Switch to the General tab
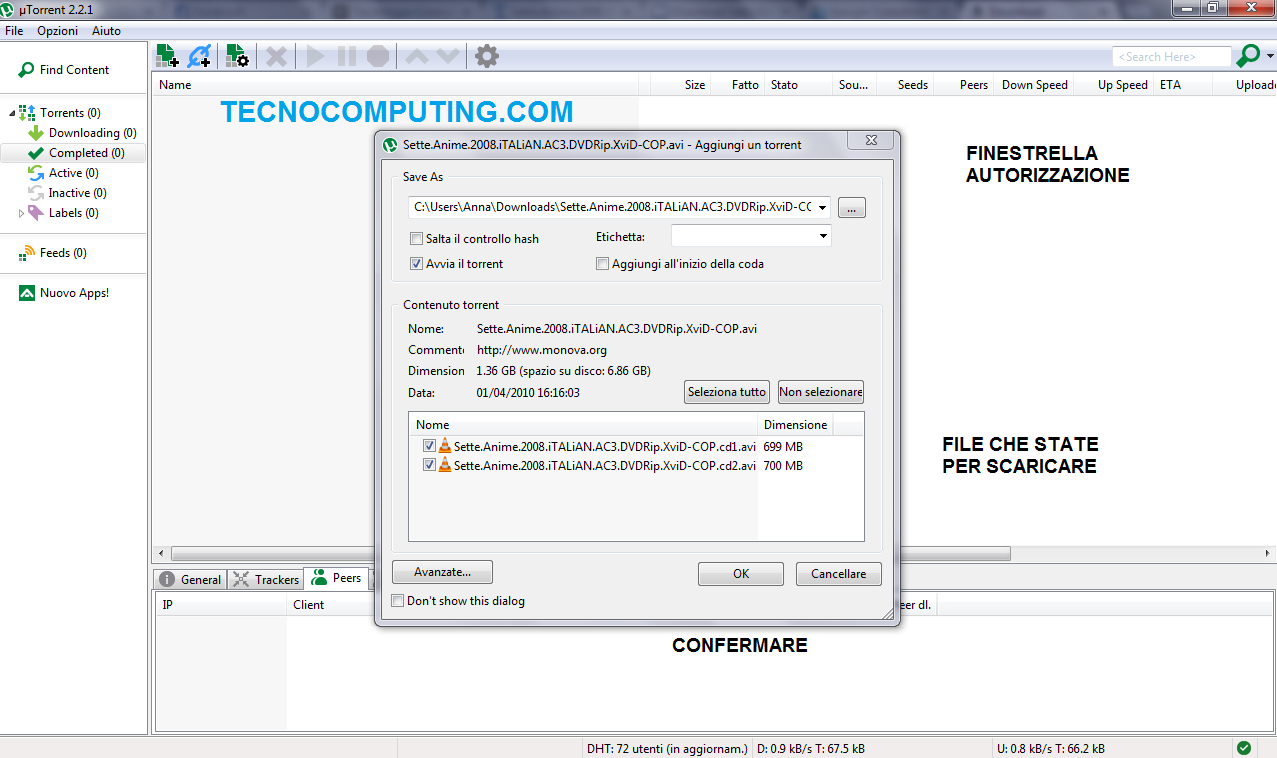 pyautogui.click(x=191, y=579)
